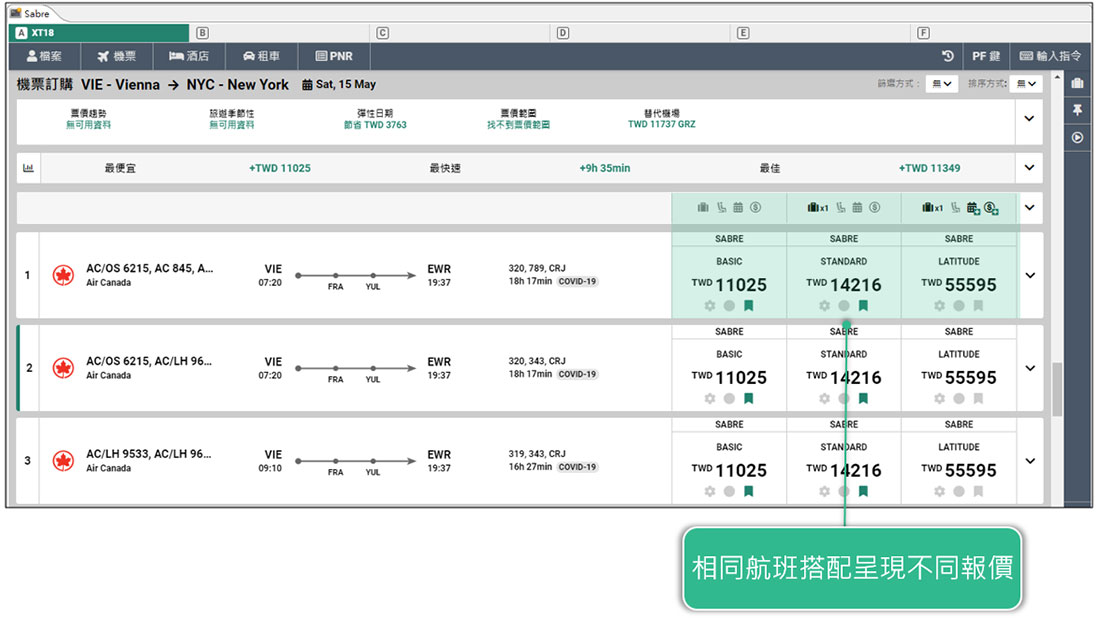Toggle bookmark on row 1 BASIC fare
1100x620 pixels.
[749, 306]
